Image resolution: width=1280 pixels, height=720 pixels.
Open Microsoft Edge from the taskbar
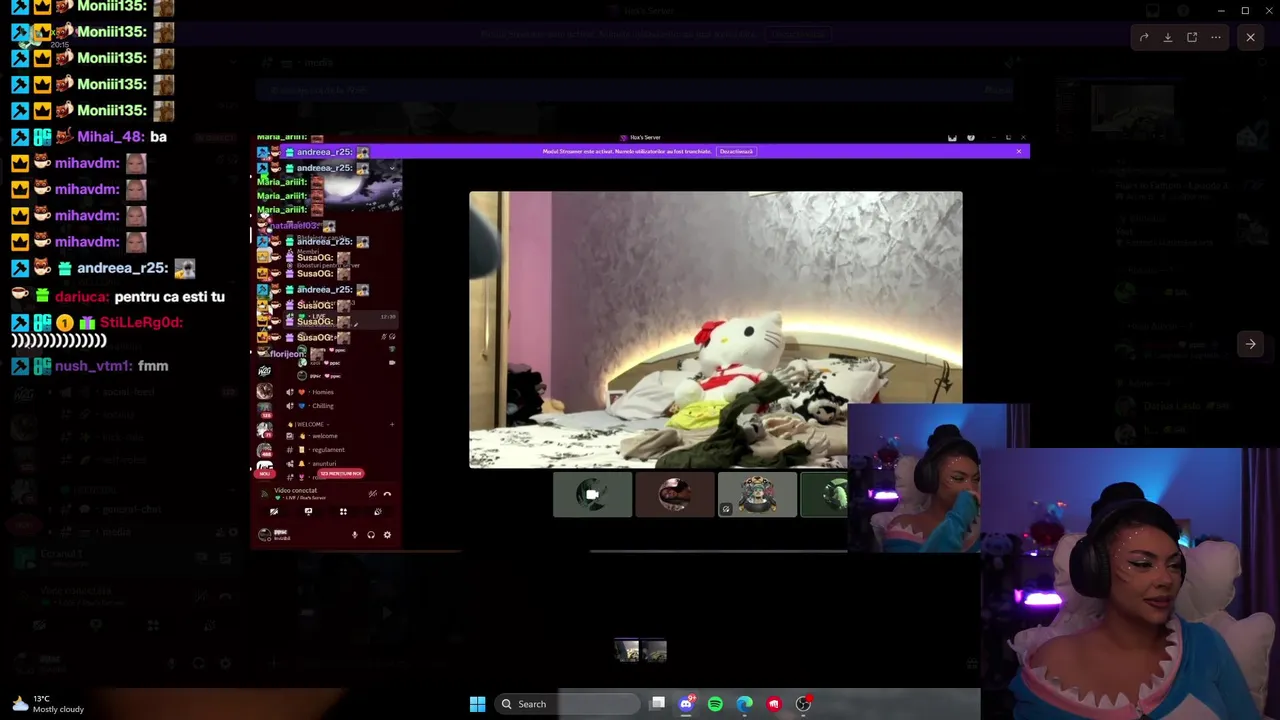tap(744, 704)
